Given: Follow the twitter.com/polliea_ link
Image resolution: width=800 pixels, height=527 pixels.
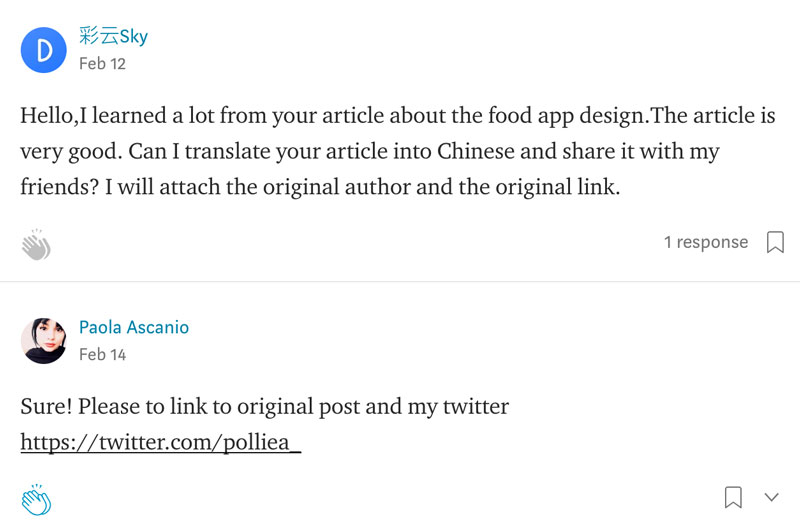Looking at the screenshot, I should coord(161,442).
